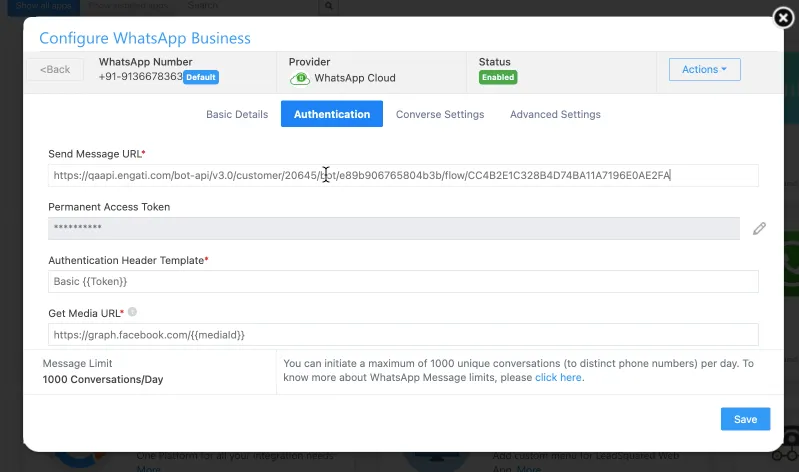Click the Default badge next to the number

(201, 77)
